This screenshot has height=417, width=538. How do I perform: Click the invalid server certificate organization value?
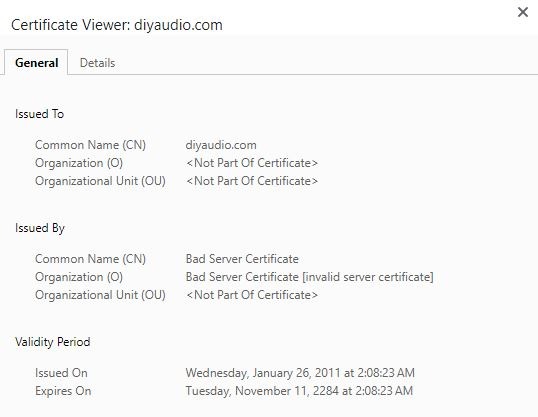point(309,277)
